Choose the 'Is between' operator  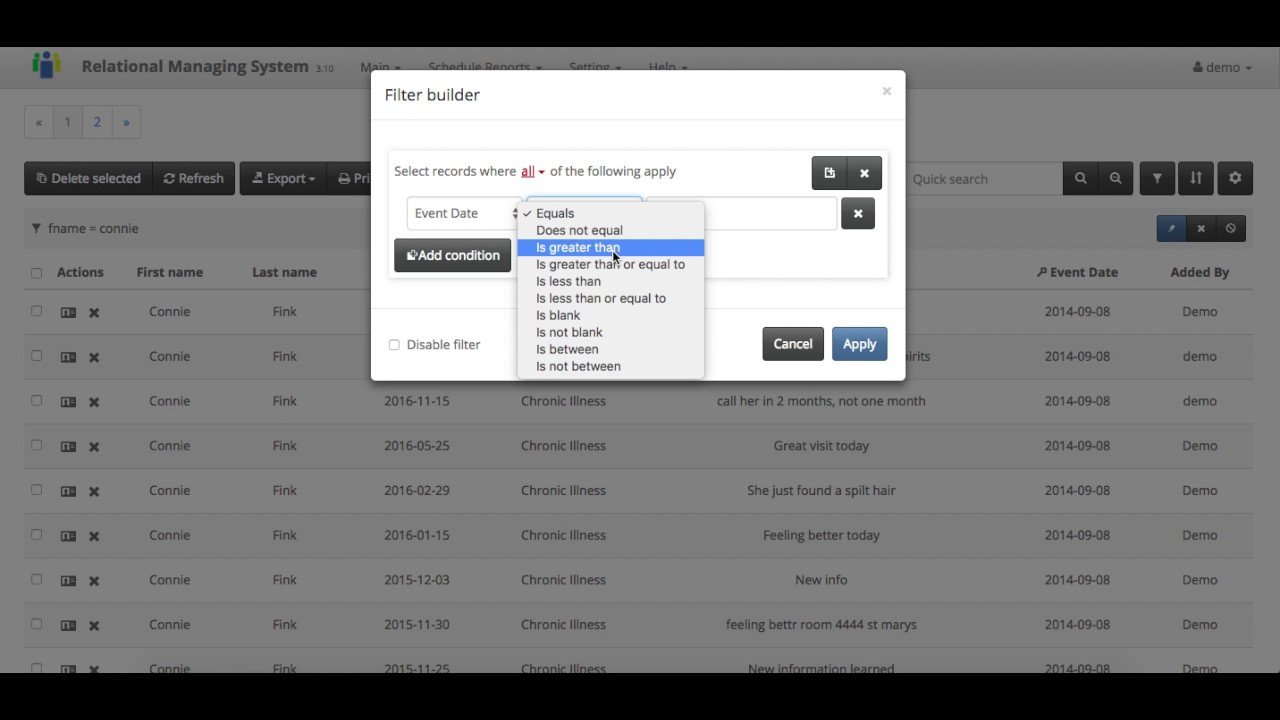click(611, 349)
